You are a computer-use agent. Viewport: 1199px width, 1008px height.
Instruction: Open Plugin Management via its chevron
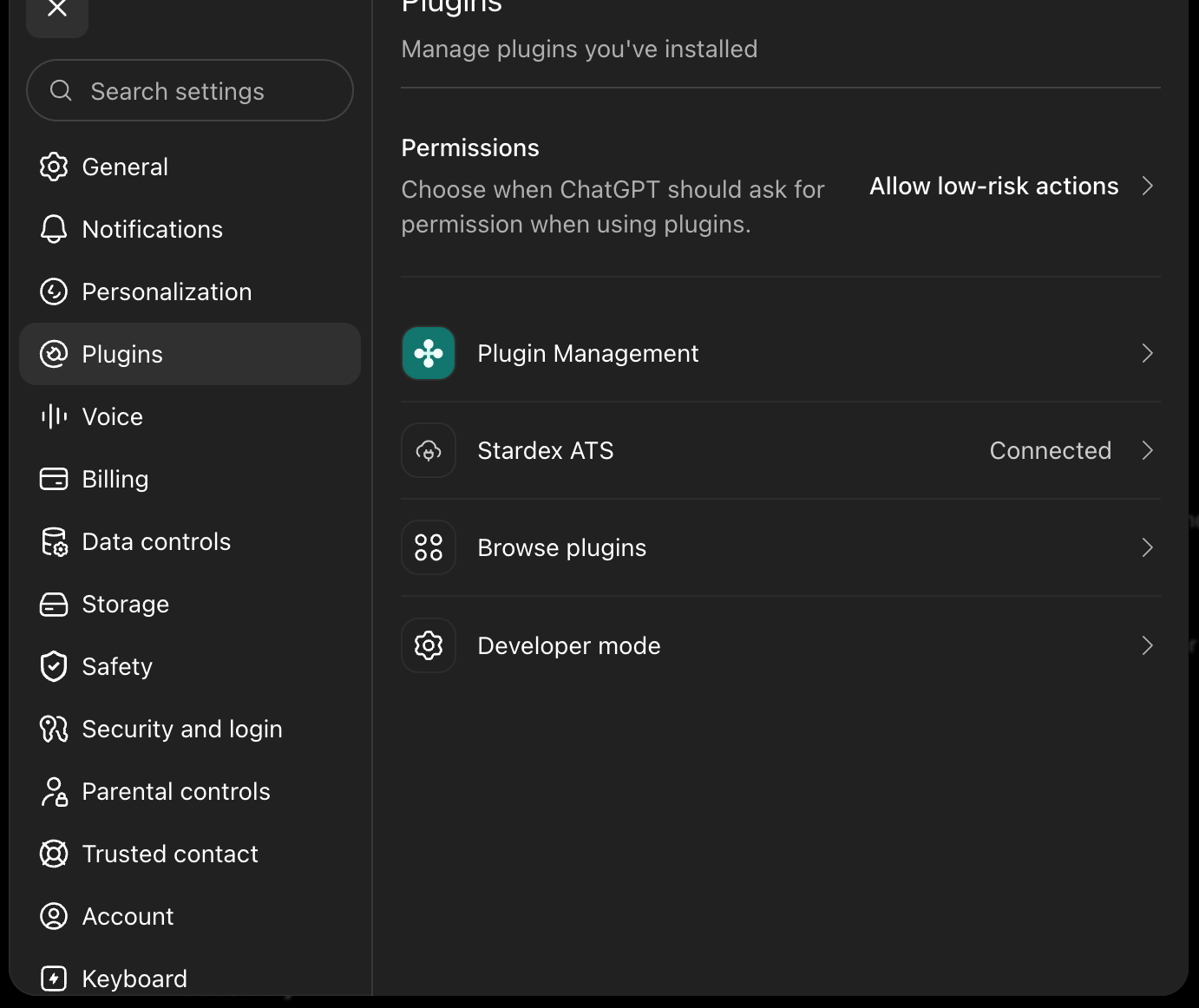1147,353
